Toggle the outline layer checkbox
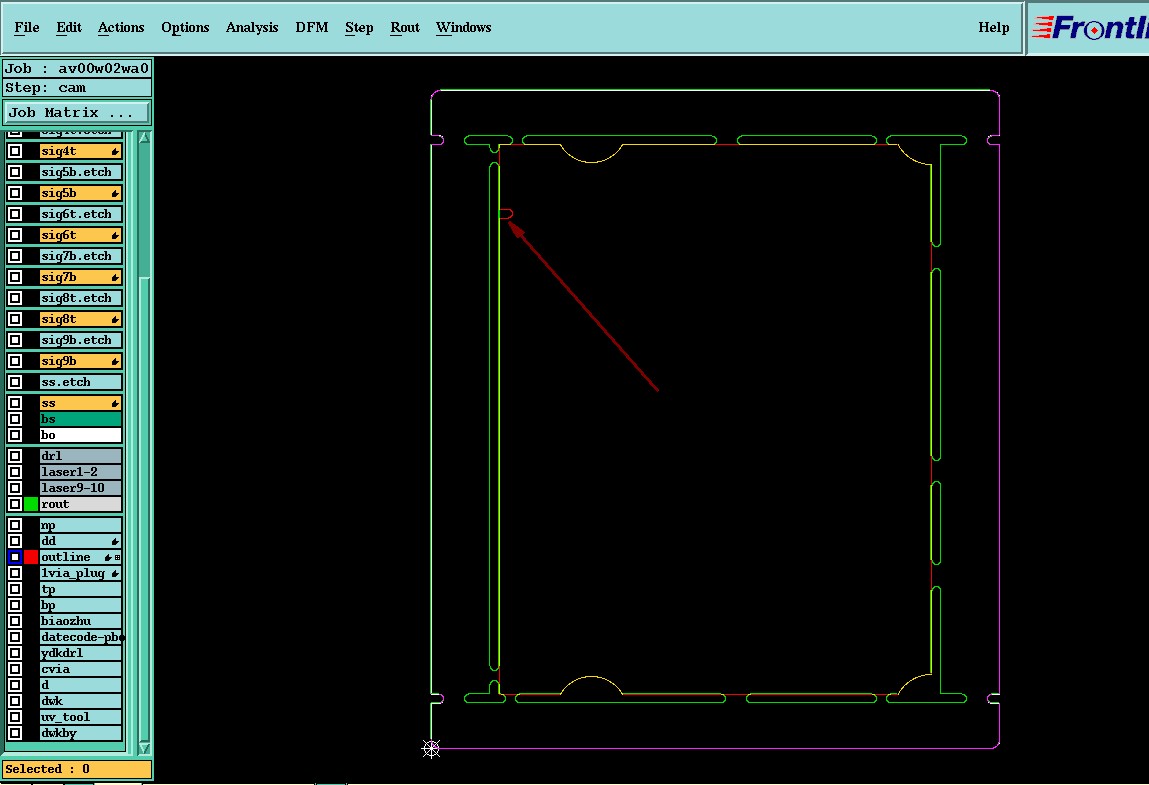1149x785 pixels. (x=15, y=557)
